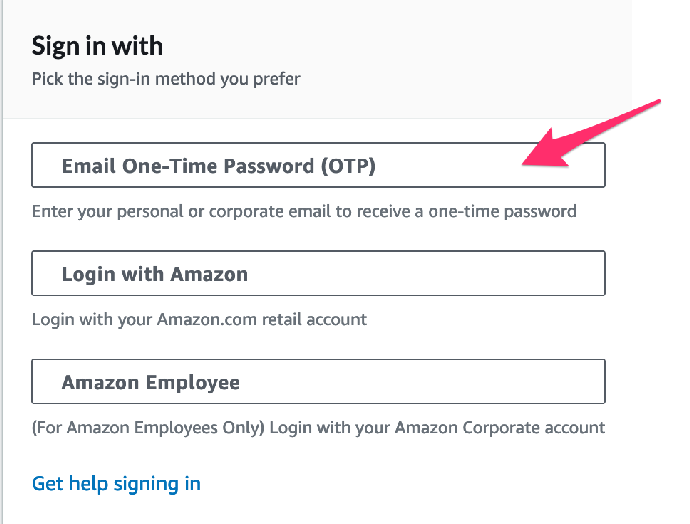Select the Amazon Employee sign-in option
Screen dimensions: 690x524
click(x=318, y=382)
